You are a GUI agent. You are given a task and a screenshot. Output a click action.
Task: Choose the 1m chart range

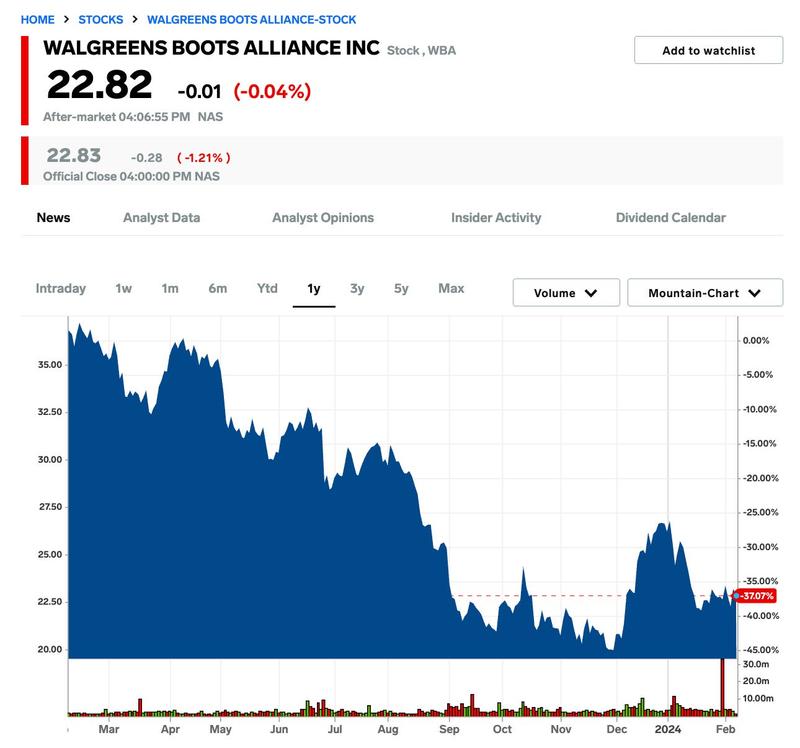pos(170,289)
